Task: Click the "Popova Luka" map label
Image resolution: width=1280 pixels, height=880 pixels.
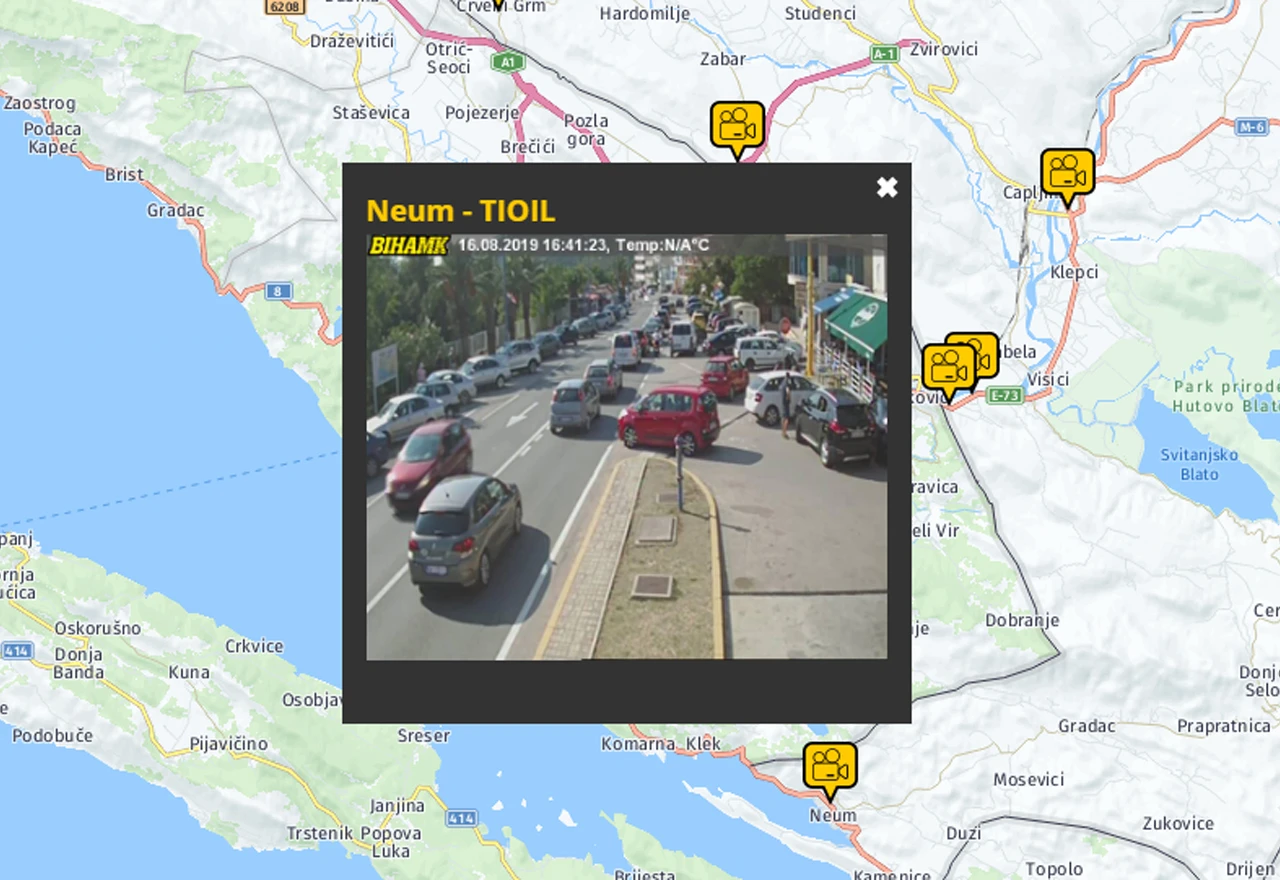Action: point(391,842)
